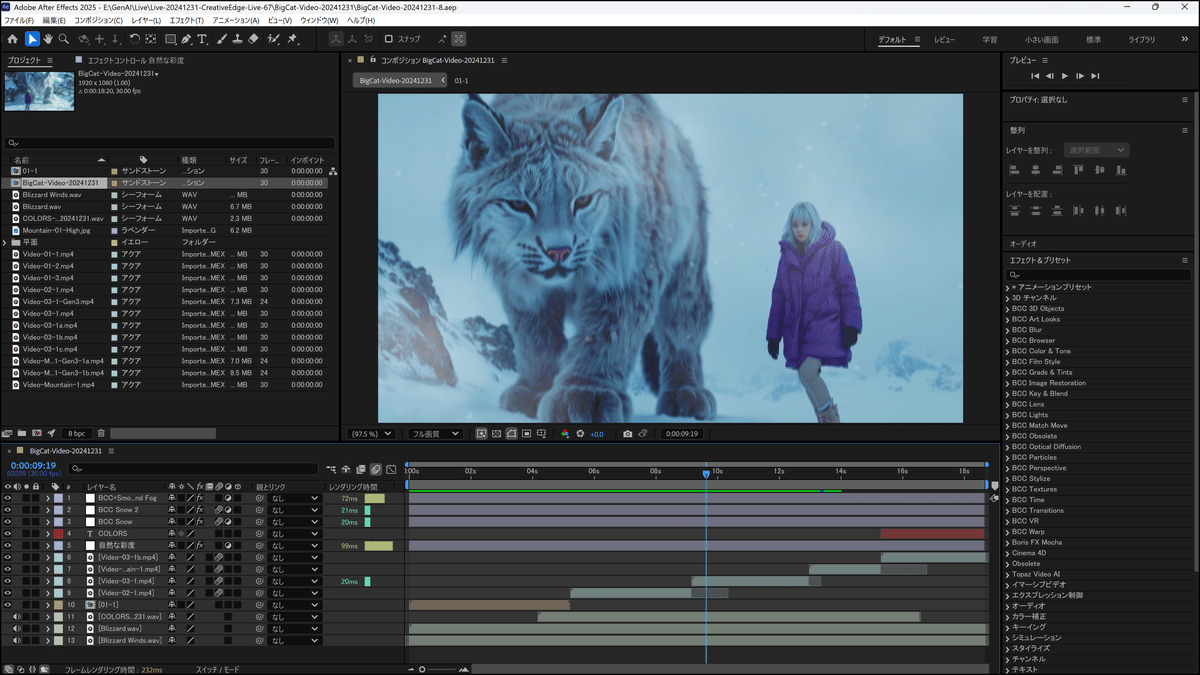The width and height of the screenshot is (1200, 675).
Task: Open the ファイル(F) menu
Action: click(x=19, y=20)
